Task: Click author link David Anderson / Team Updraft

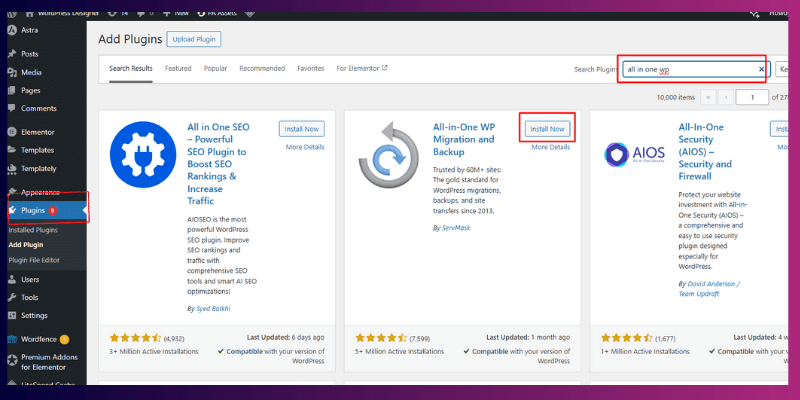Action: pyautogui.click(x=709, y=289)
